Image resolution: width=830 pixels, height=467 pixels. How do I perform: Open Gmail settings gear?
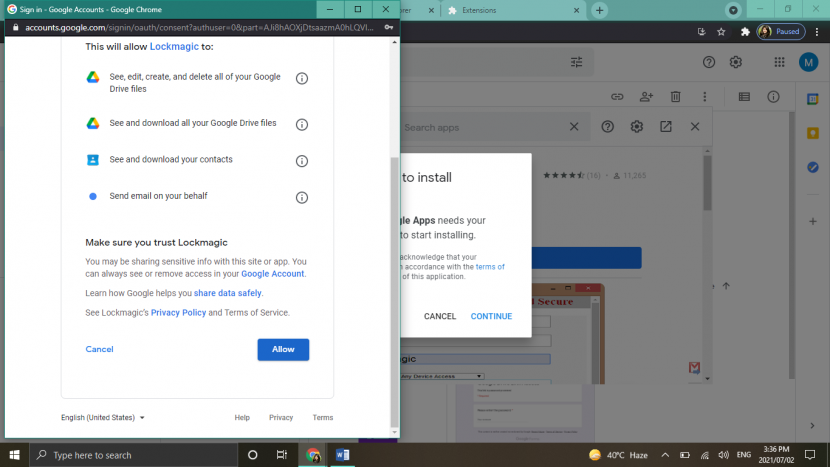(x=736, y=62)
